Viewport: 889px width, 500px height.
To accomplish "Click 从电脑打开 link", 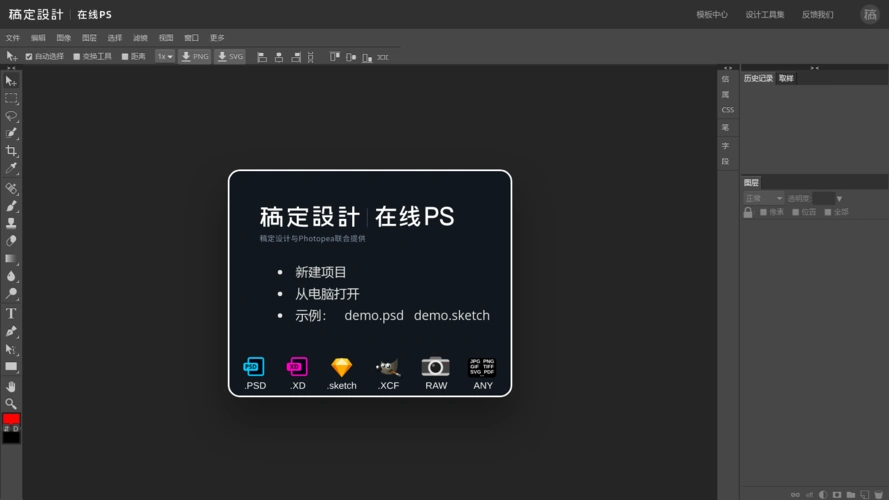I will [327, 294].
